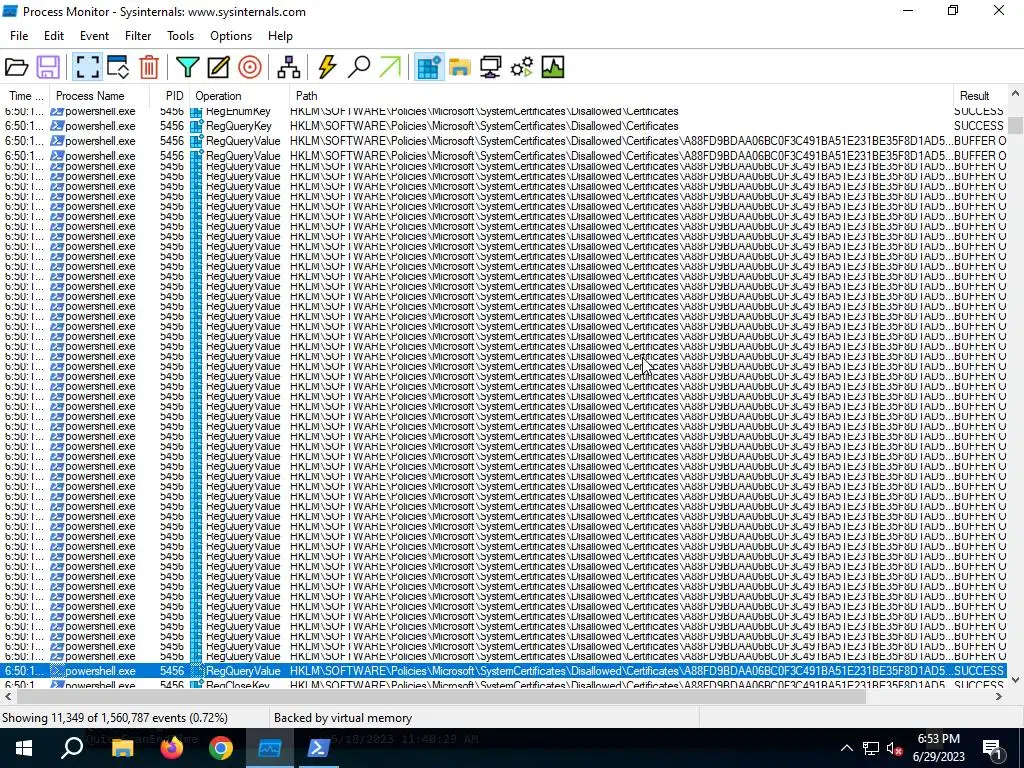Clear the display with the trash icon
This screenshot has width=1024, height=768.
coord(149,67)
